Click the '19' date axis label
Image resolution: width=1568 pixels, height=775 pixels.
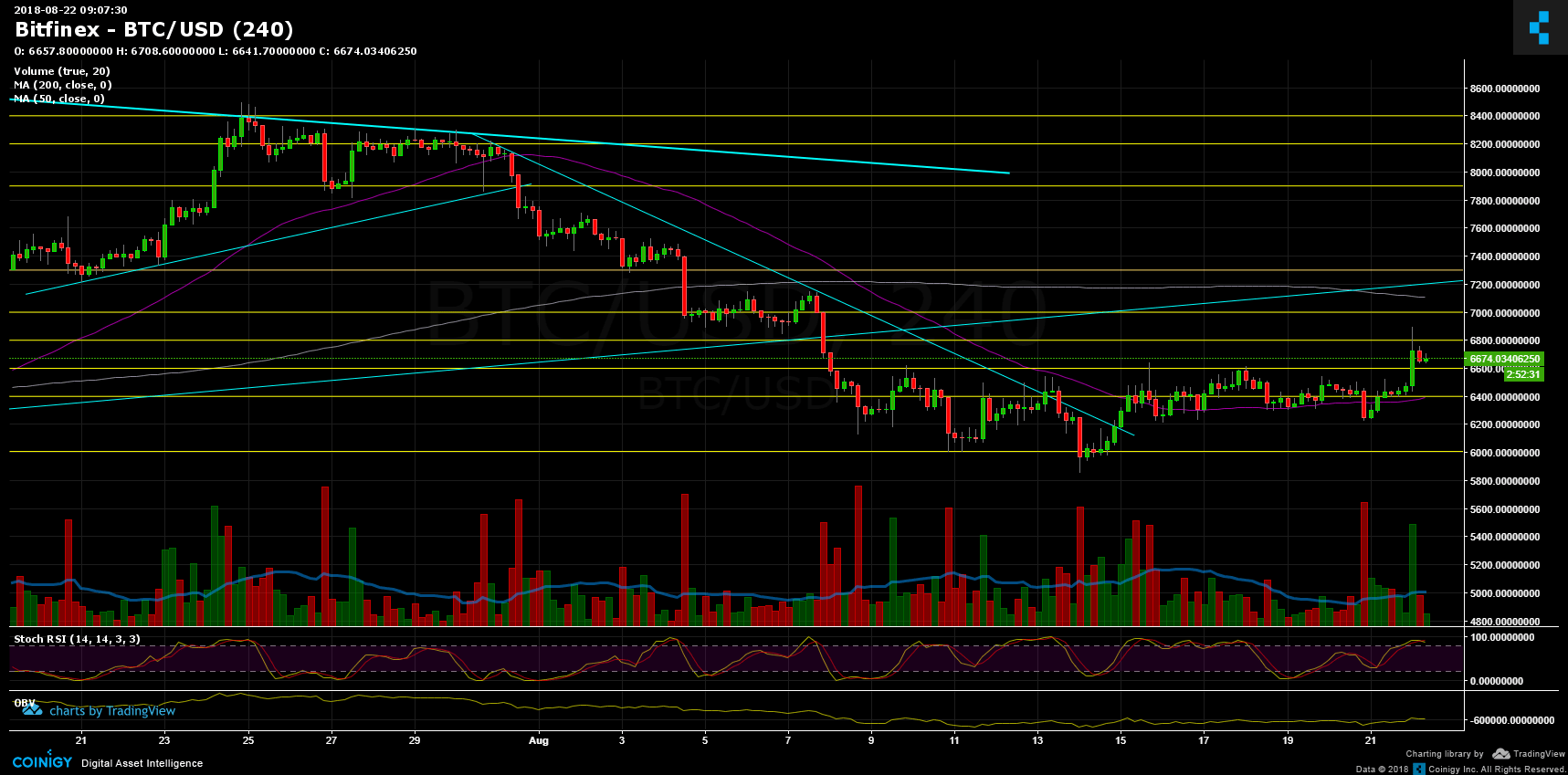coord(1288,740)
